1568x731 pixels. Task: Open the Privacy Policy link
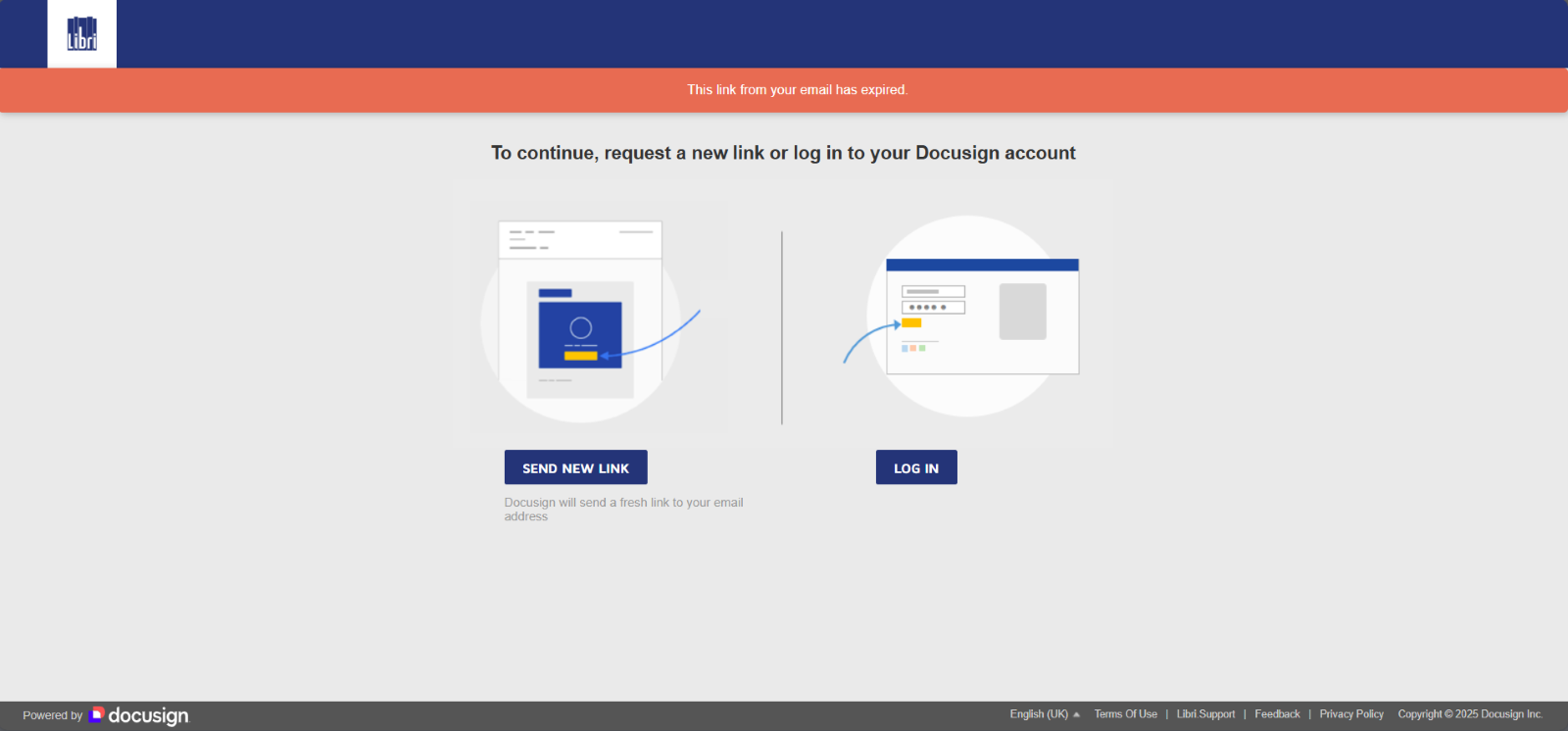(x=1351, y=714)
